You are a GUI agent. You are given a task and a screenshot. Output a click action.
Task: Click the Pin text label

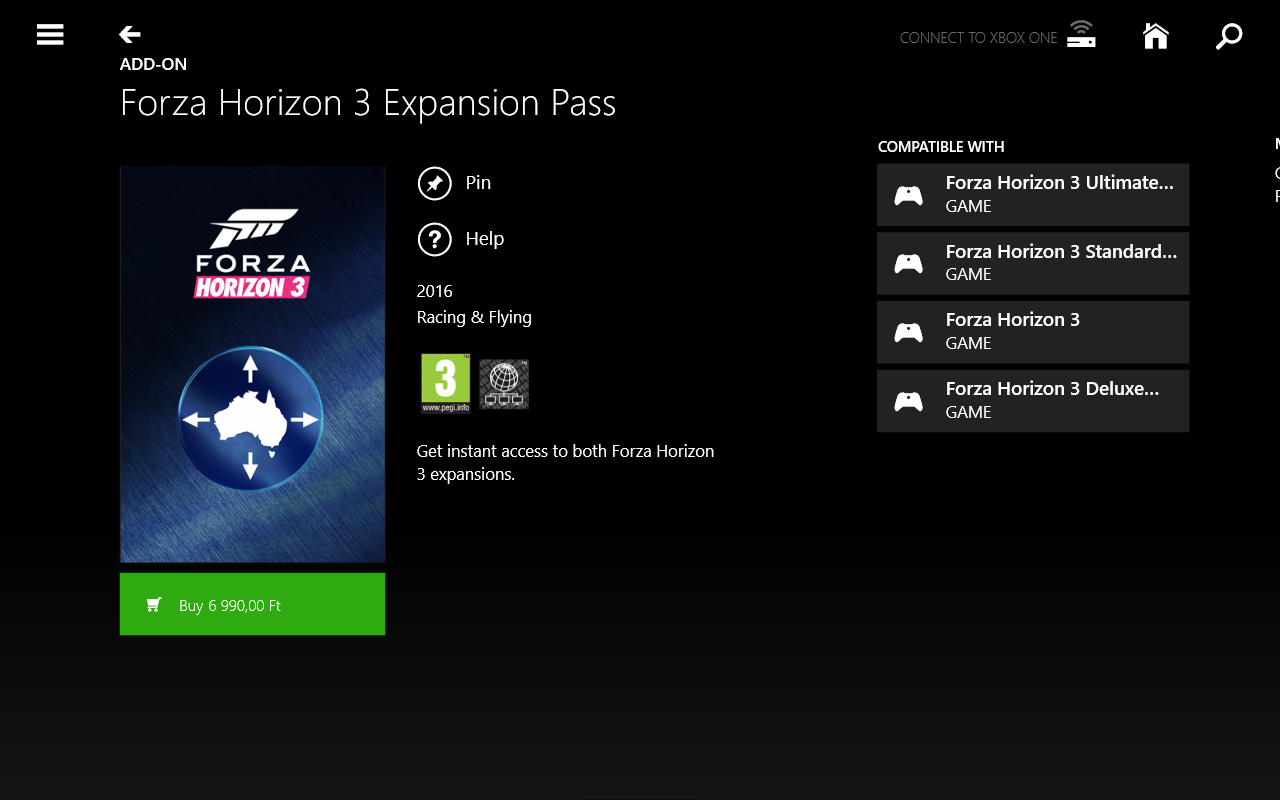point(478,183)
